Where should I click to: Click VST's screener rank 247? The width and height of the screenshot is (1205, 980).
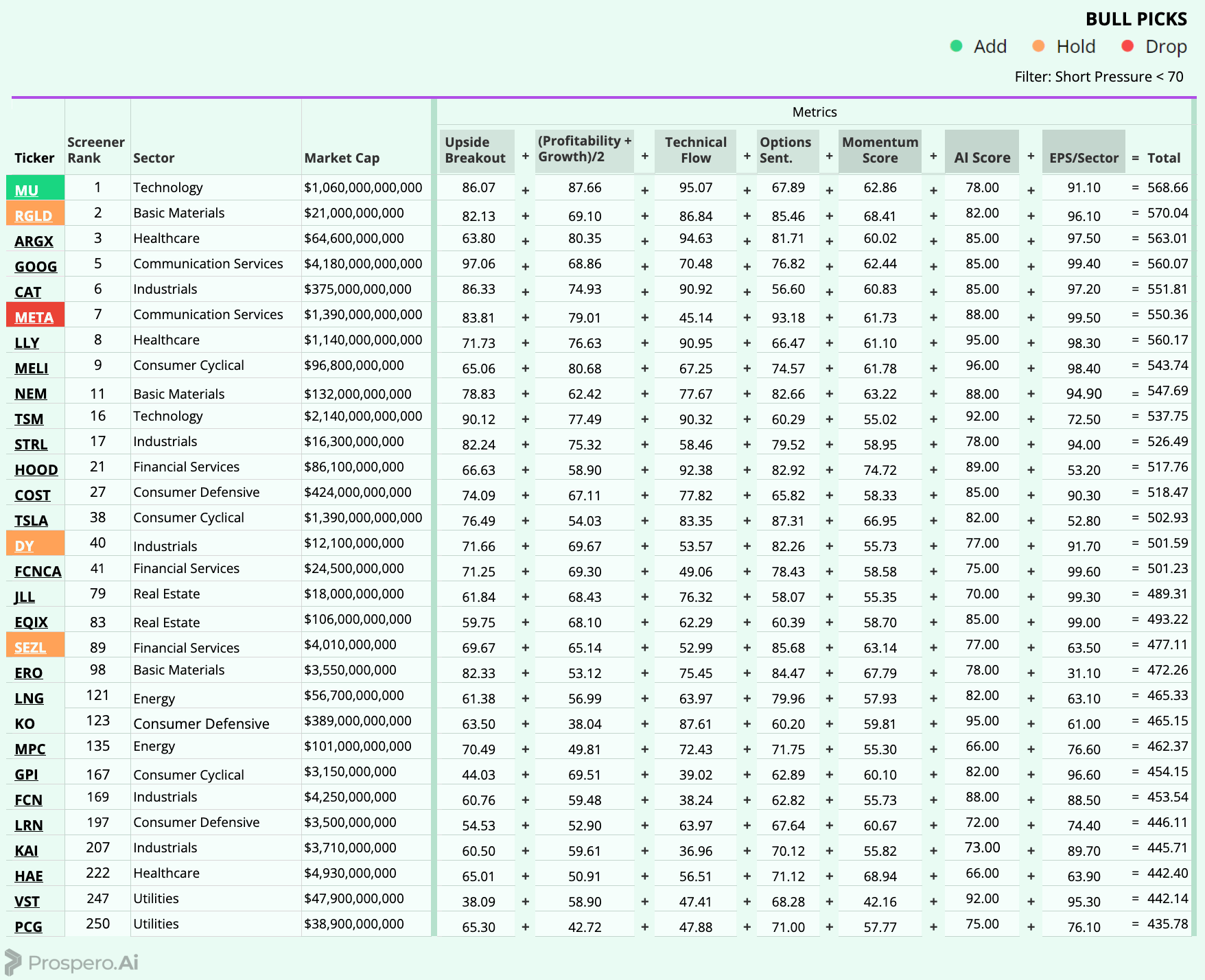coord(97,898)
